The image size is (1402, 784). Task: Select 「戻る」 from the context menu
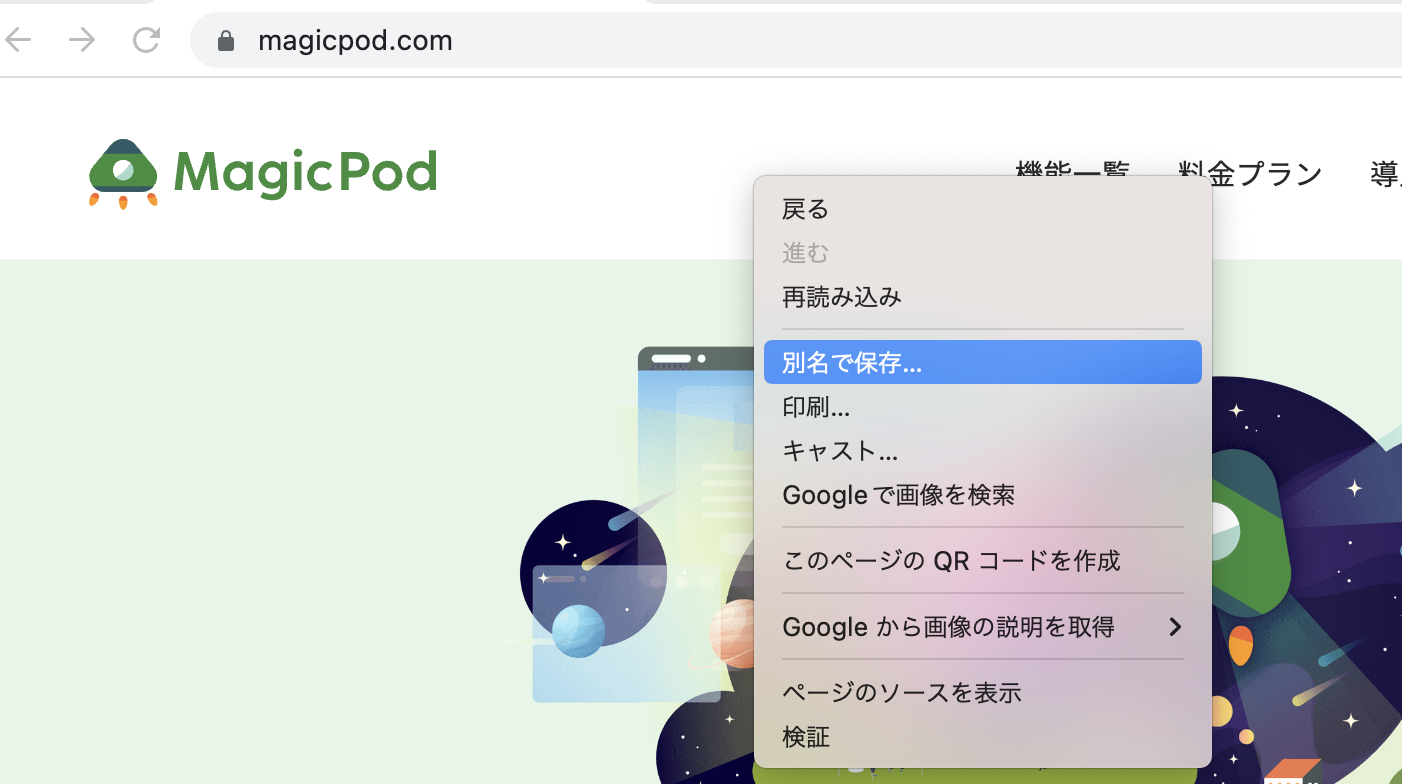point(804,208)
